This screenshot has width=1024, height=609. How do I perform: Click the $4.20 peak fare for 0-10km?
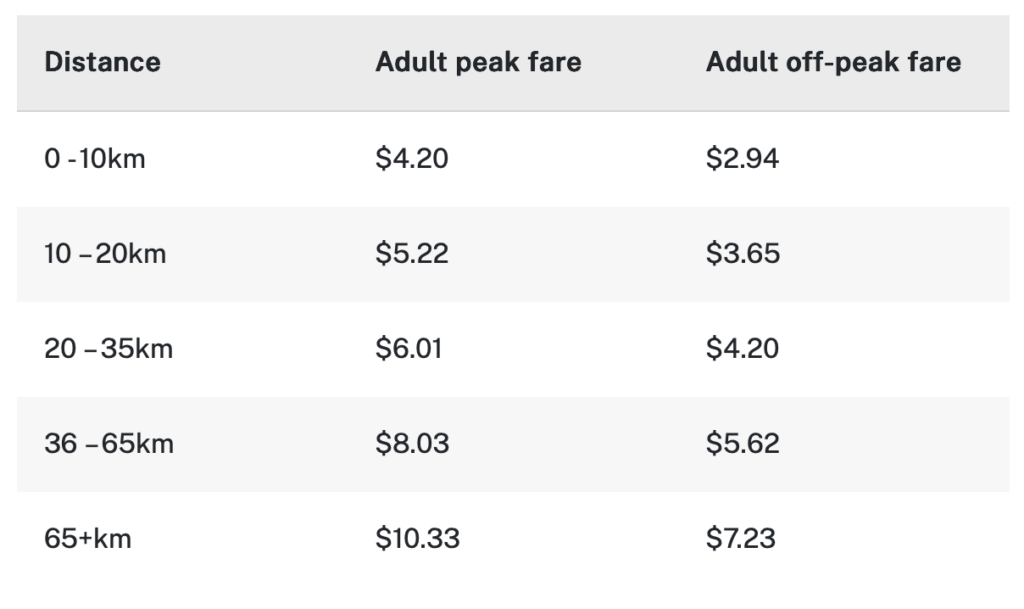coord(412,159)
